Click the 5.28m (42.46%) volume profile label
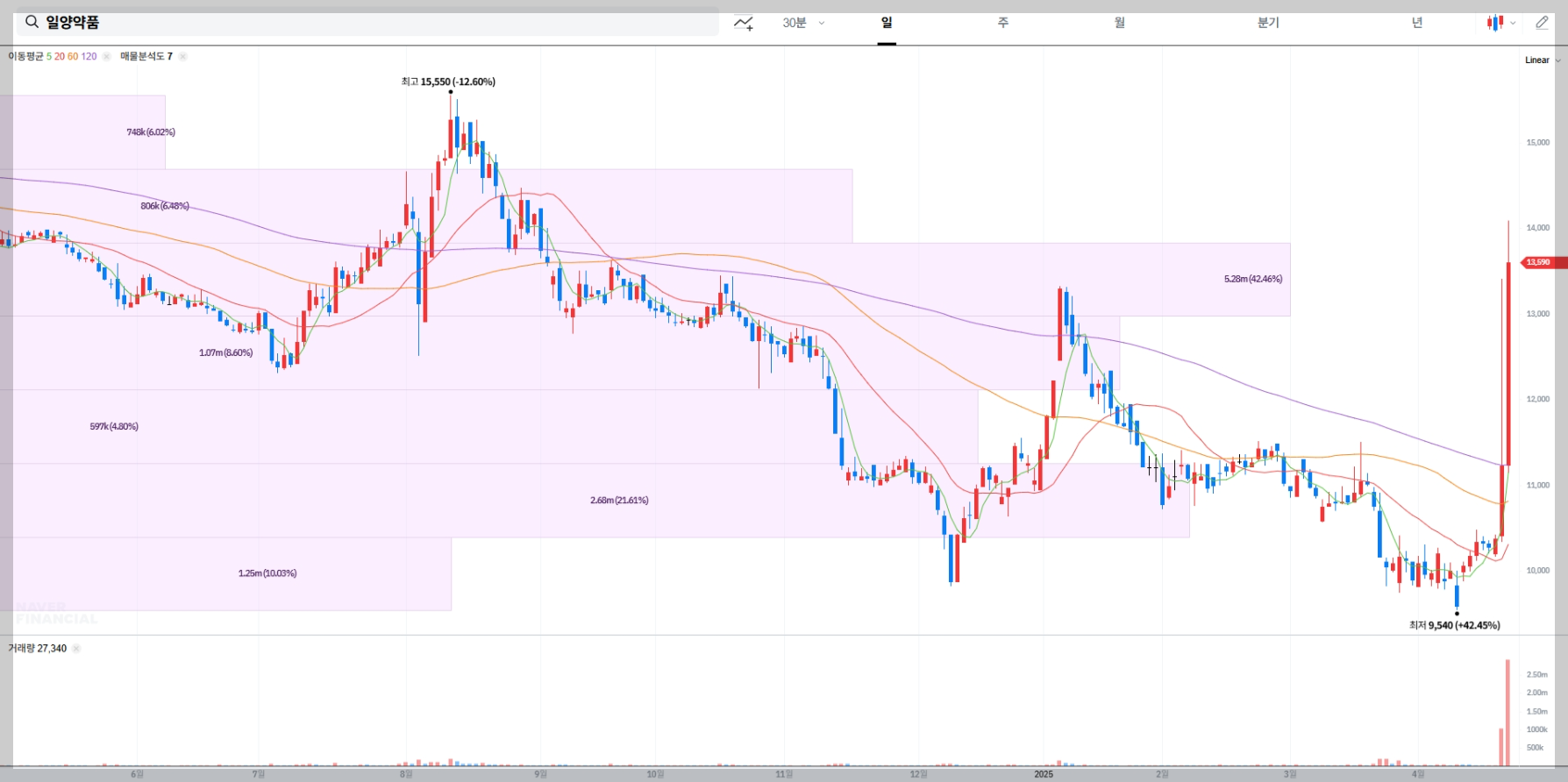The height and width of the screenshot is (782, 1568). coord(1253,279)
